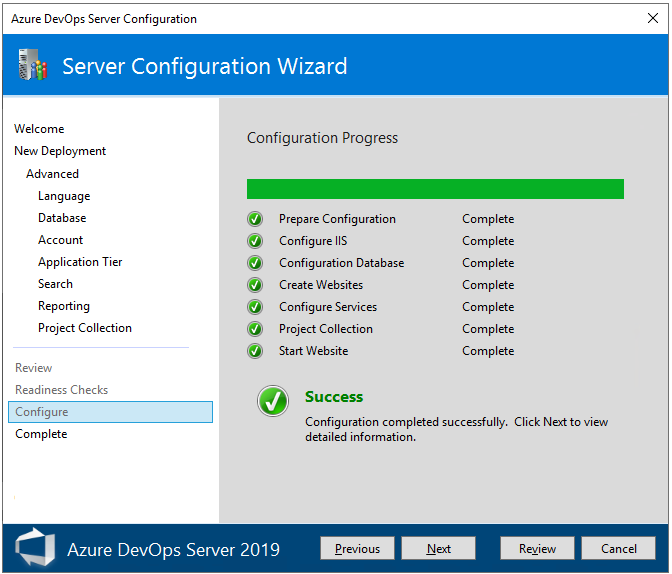Click the server icon in the wizard header
Viewport: 672px width, 574px height.
click(32, 66)
